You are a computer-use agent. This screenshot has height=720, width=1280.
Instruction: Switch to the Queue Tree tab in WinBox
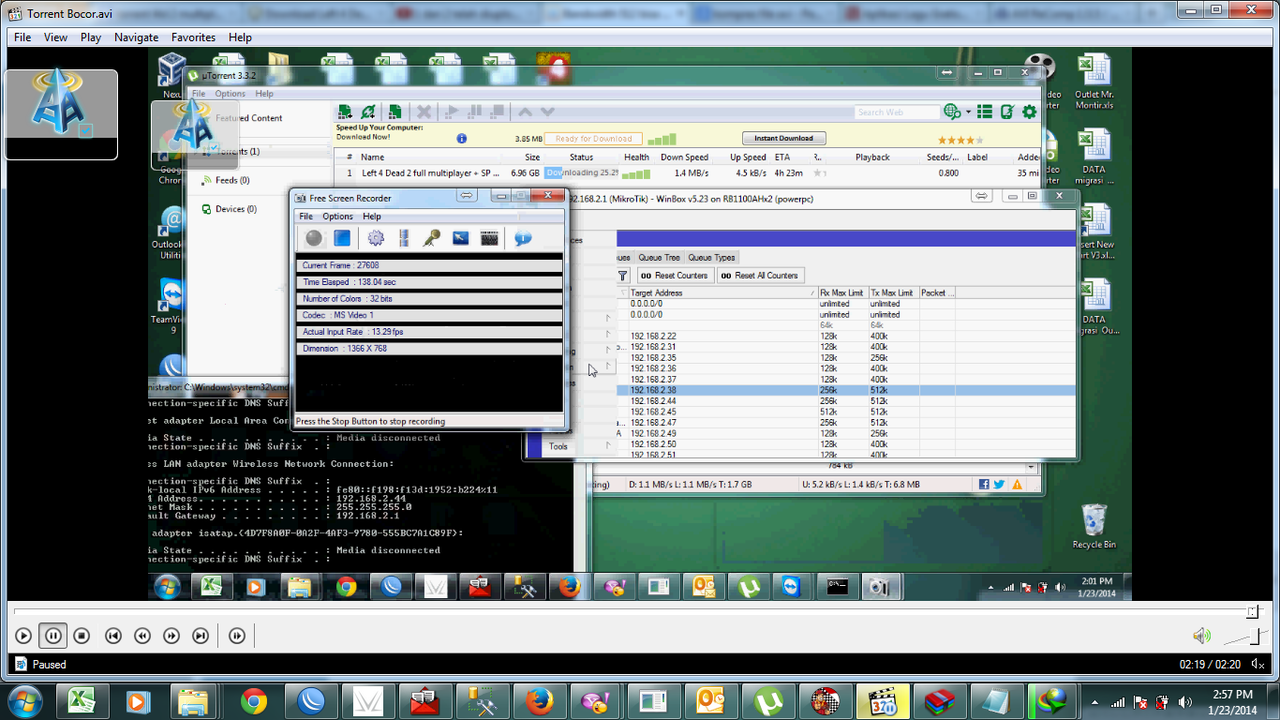pyautogui.click(x=659, y=257)
